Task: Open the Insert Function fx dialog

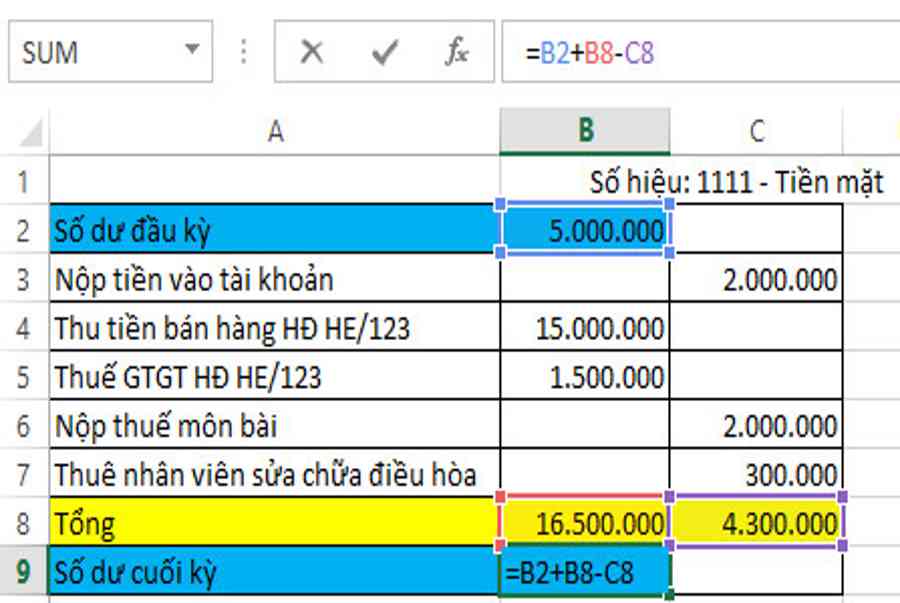Action: point(457,52)
